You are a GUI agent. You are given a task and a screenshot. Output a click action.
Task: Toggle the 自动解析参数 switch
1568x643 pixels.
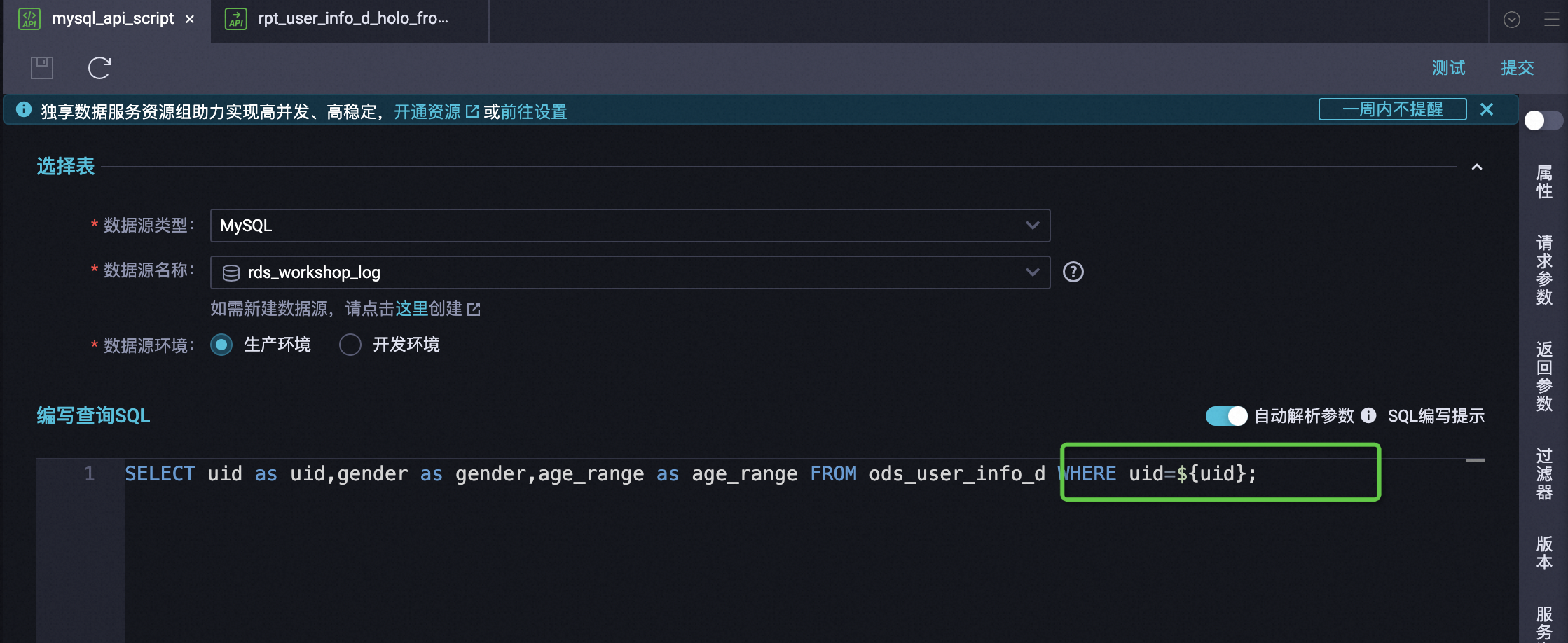1226,416
